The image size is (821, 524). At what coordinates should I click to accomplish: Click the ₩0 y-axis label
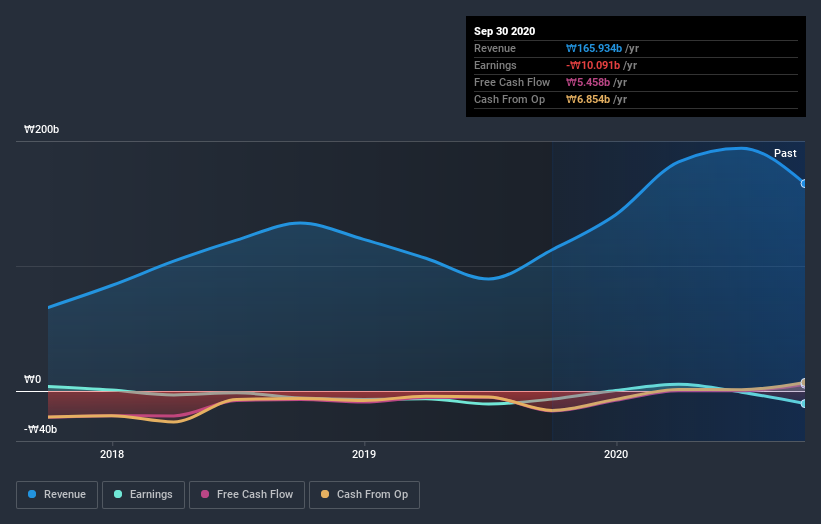click(x=32, y=379)
